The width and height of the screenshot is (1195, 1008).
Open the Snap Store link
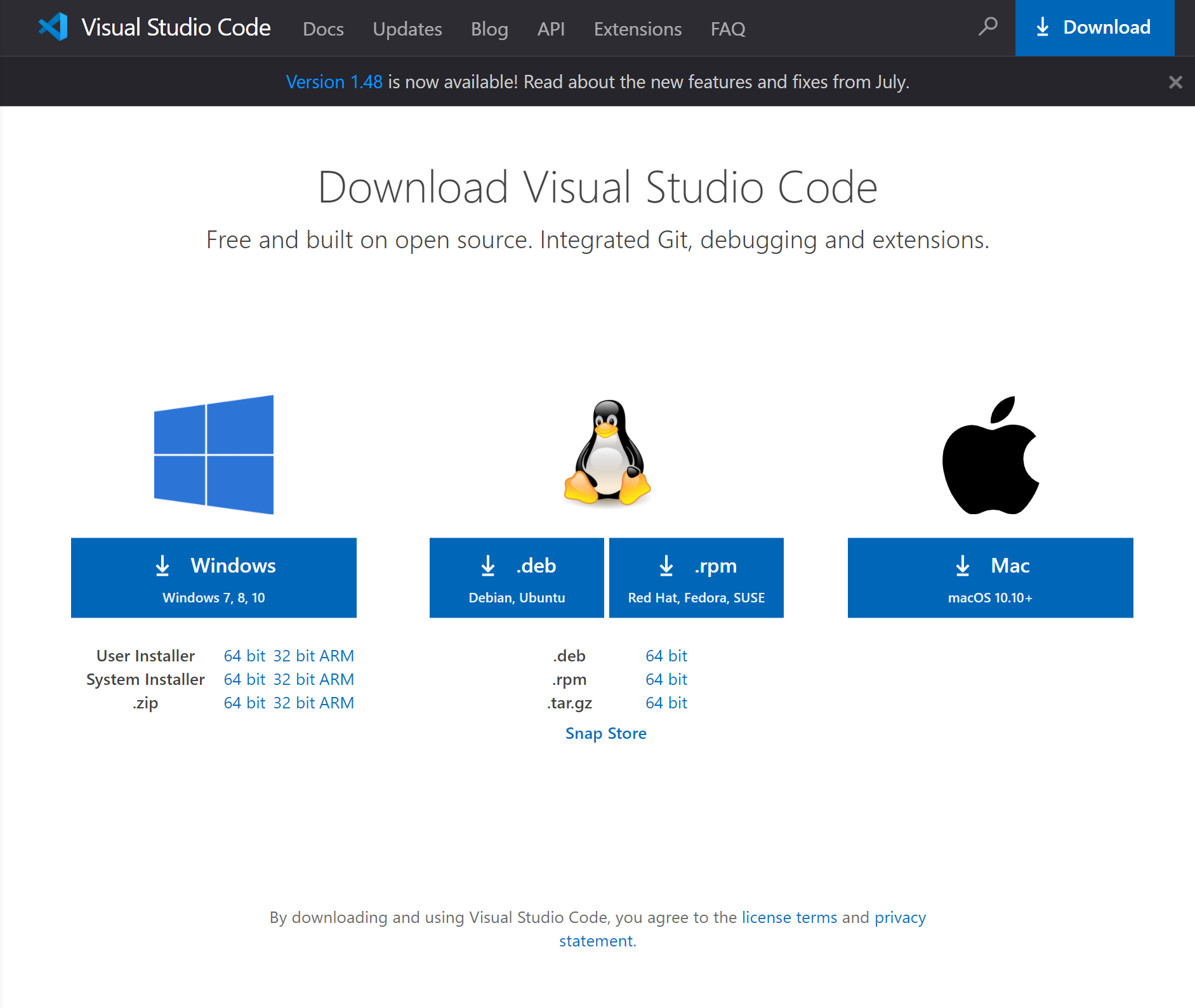(x=606, y=733)
